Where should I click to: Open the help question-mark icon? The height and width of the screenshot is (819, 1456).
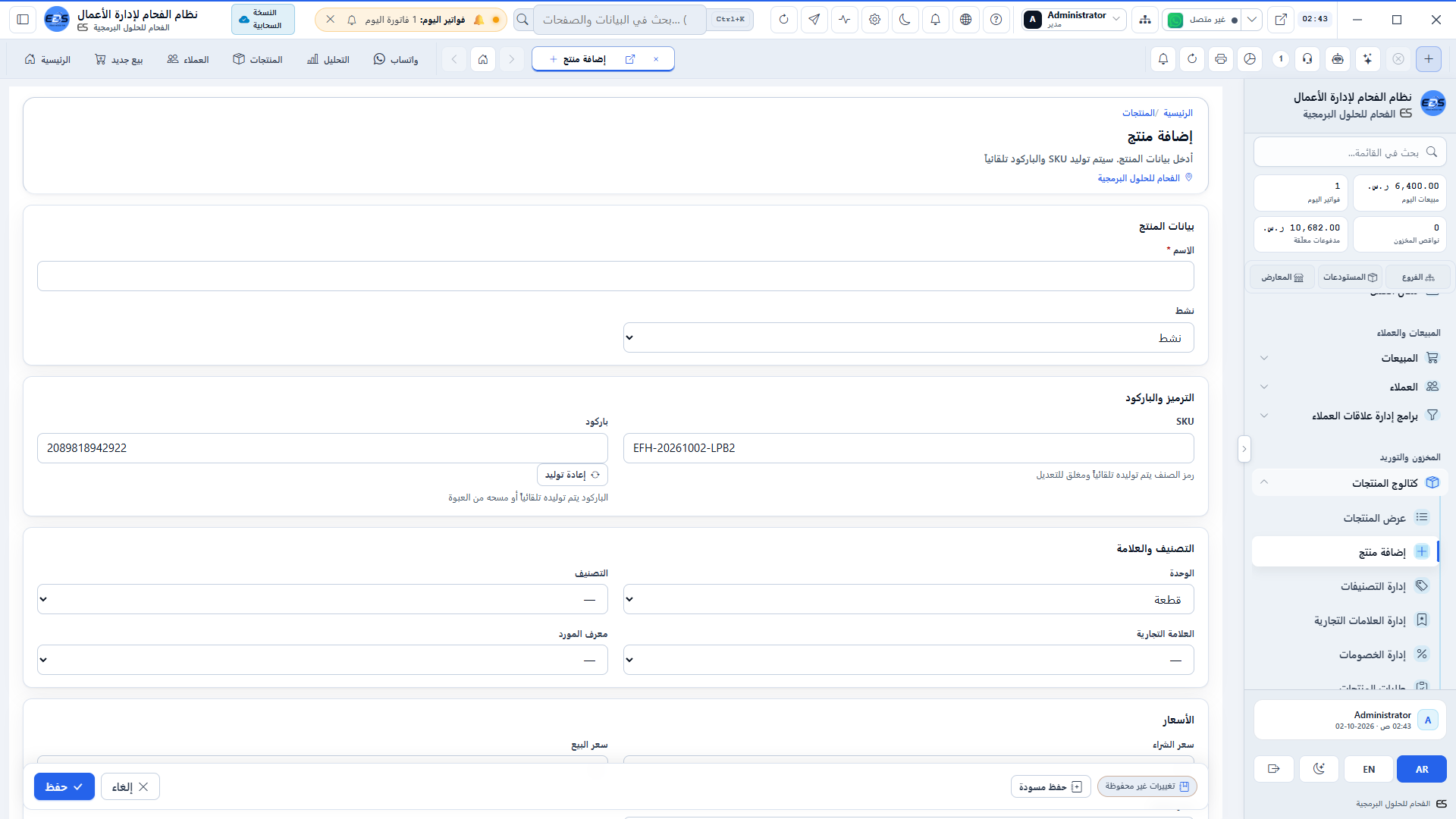(996, 20)
